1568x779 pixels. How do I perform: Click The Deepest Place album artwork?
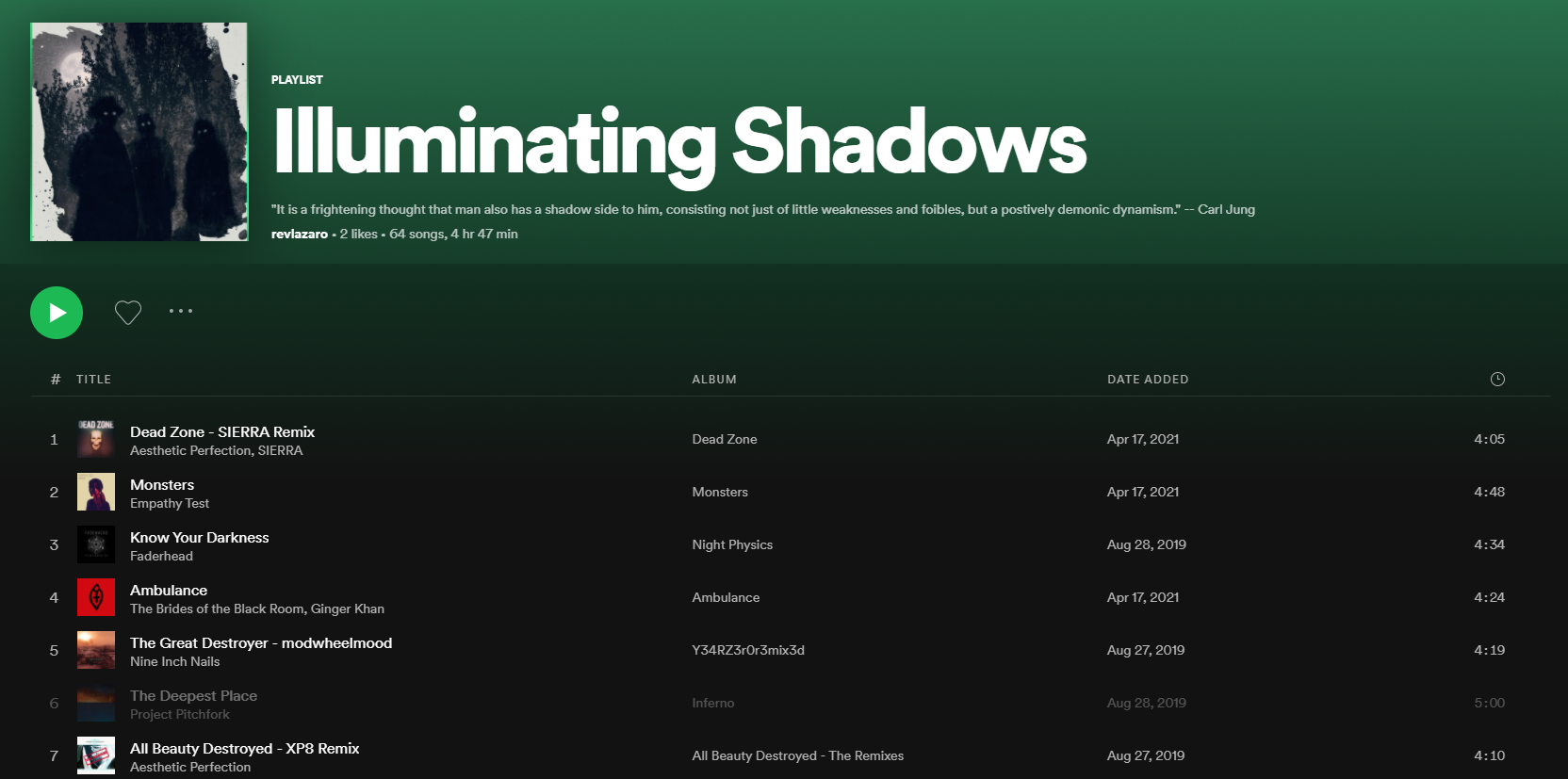point(96,703)
